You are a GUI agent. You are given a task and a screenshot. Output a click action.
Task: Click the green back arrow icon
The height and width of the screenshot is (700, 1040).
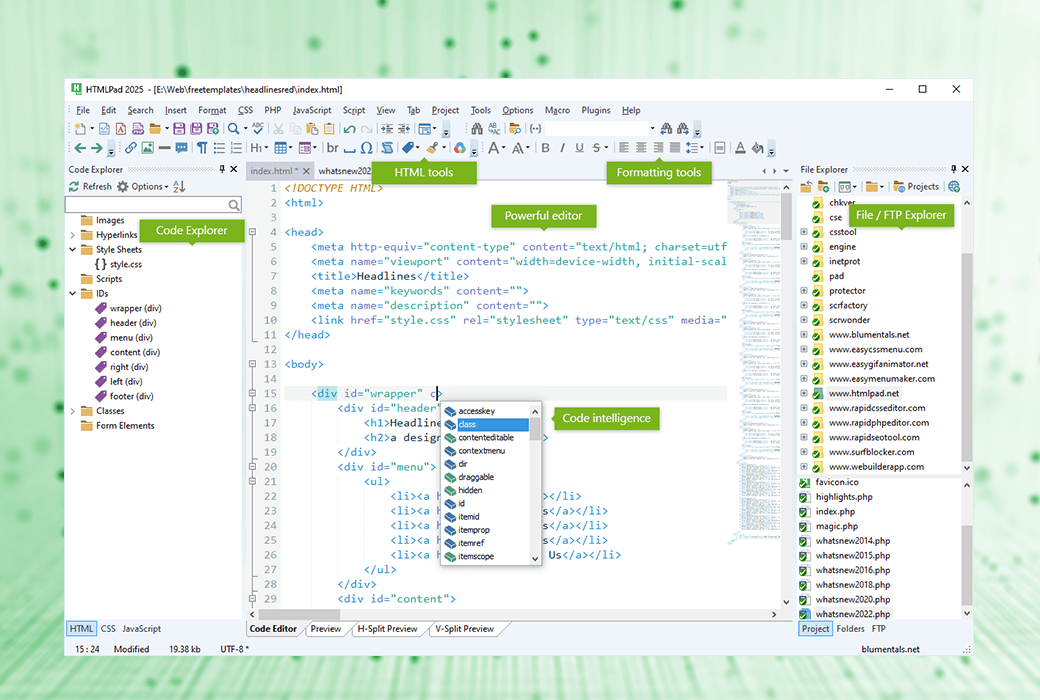pyautogui.click(x=80, y=148)
